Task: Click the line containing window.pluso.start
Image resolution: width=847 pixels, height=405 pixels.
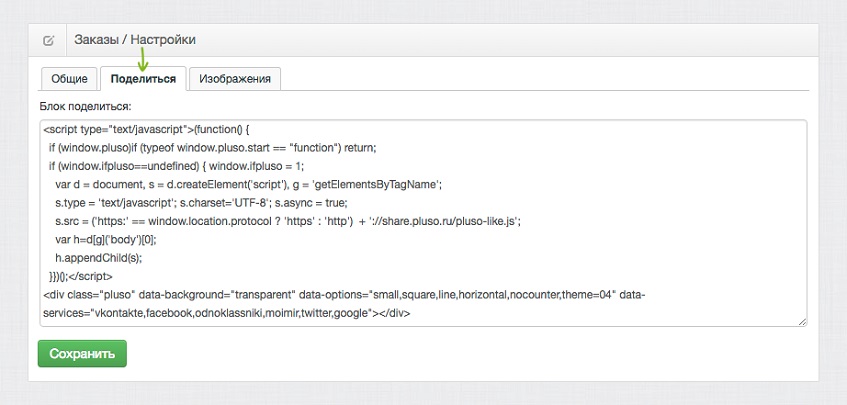Action: pos(212,148)
